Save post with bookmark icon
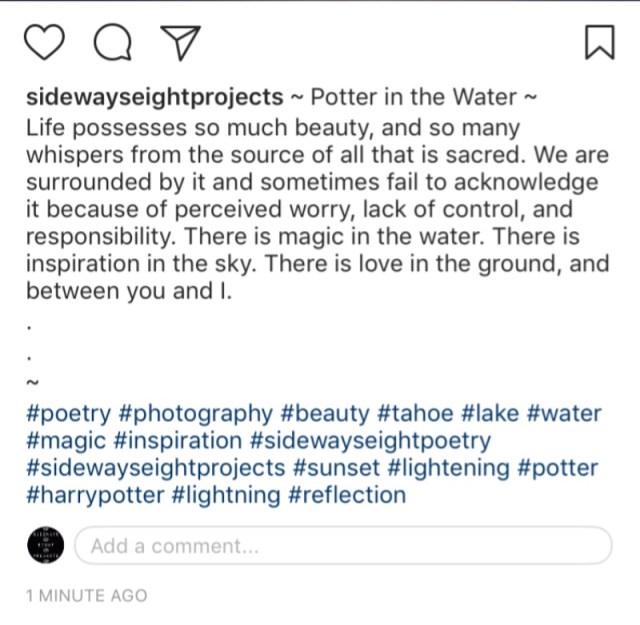Image resolution: width=640 pixels, height=625 pixels. 598,43
